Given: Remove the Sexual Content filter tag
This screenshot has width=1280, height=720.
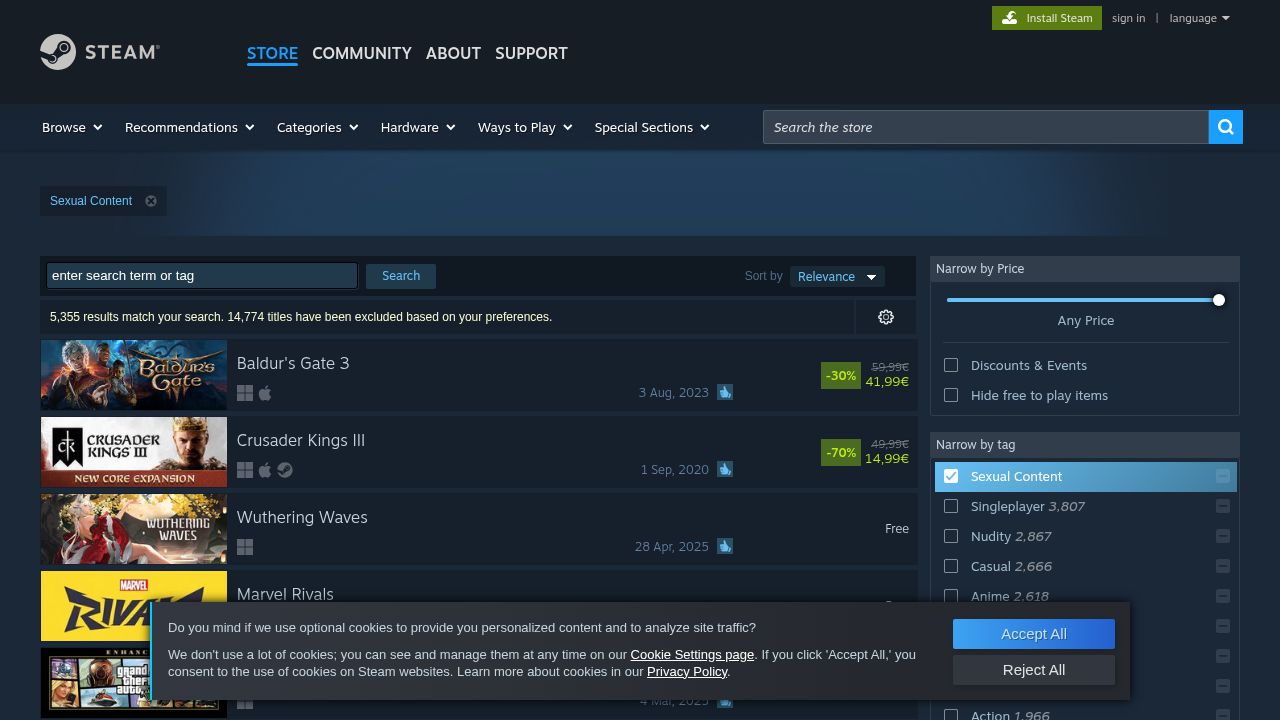Looking at the screenshot, I should [151, 201].
